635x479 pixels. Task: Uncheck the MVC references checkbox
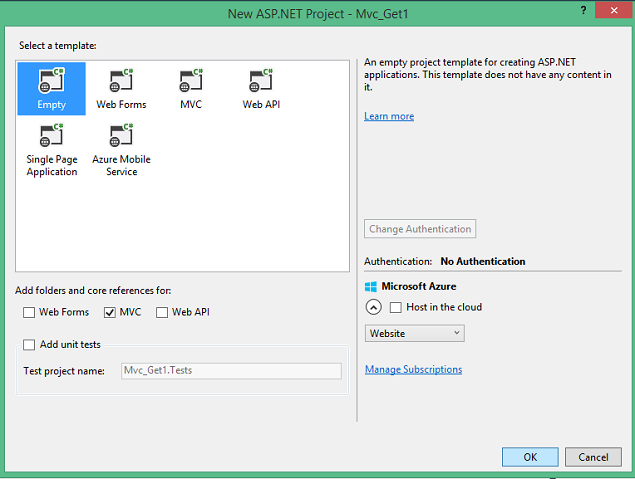click(110, 312)
